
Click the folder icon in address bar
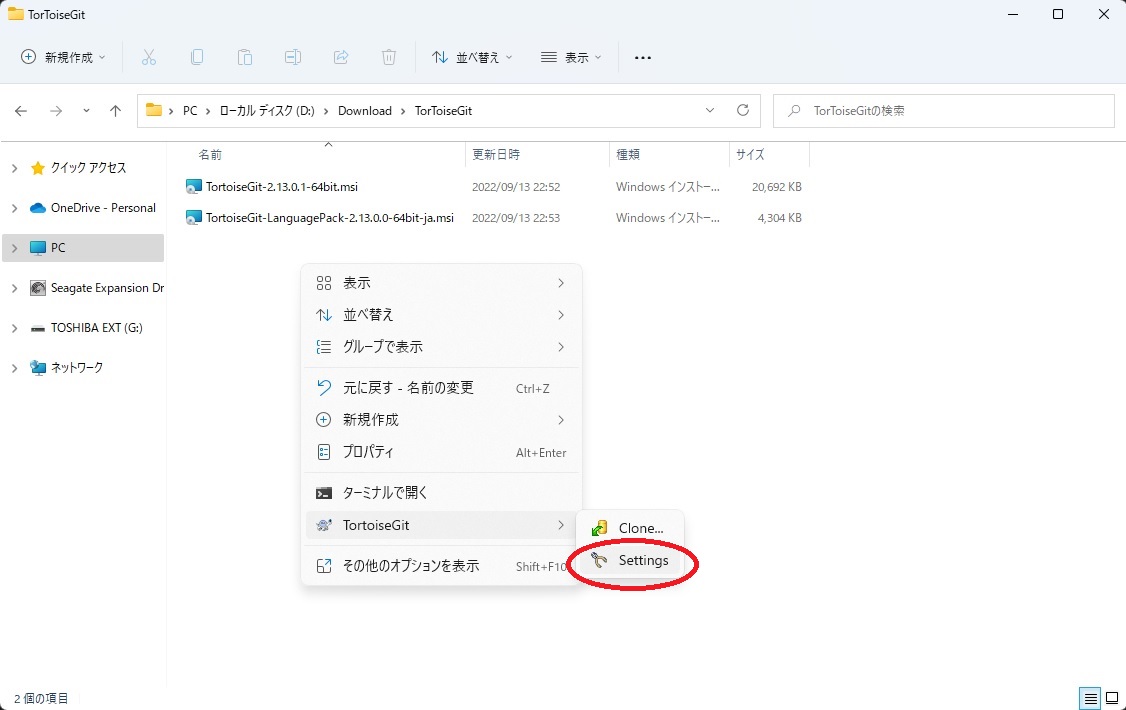(154, 110)
